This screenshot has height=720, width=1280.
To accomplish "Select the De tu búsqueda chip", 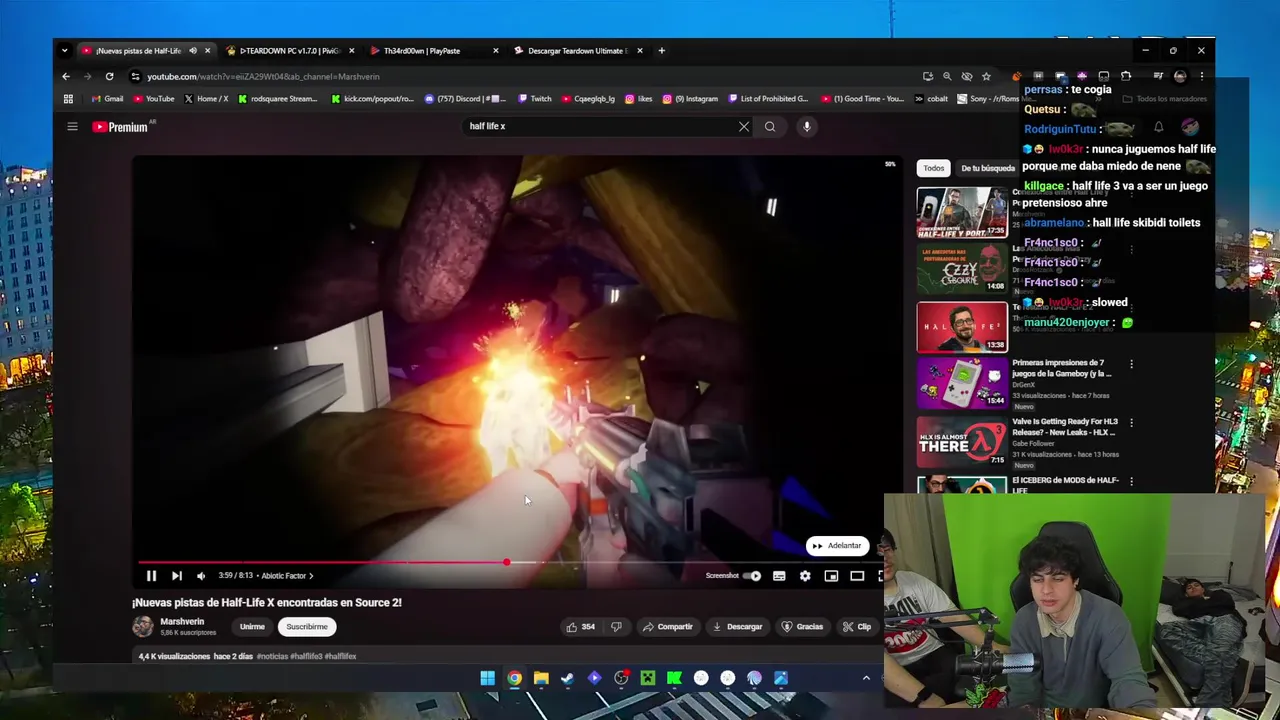I will tap(988, 168).
